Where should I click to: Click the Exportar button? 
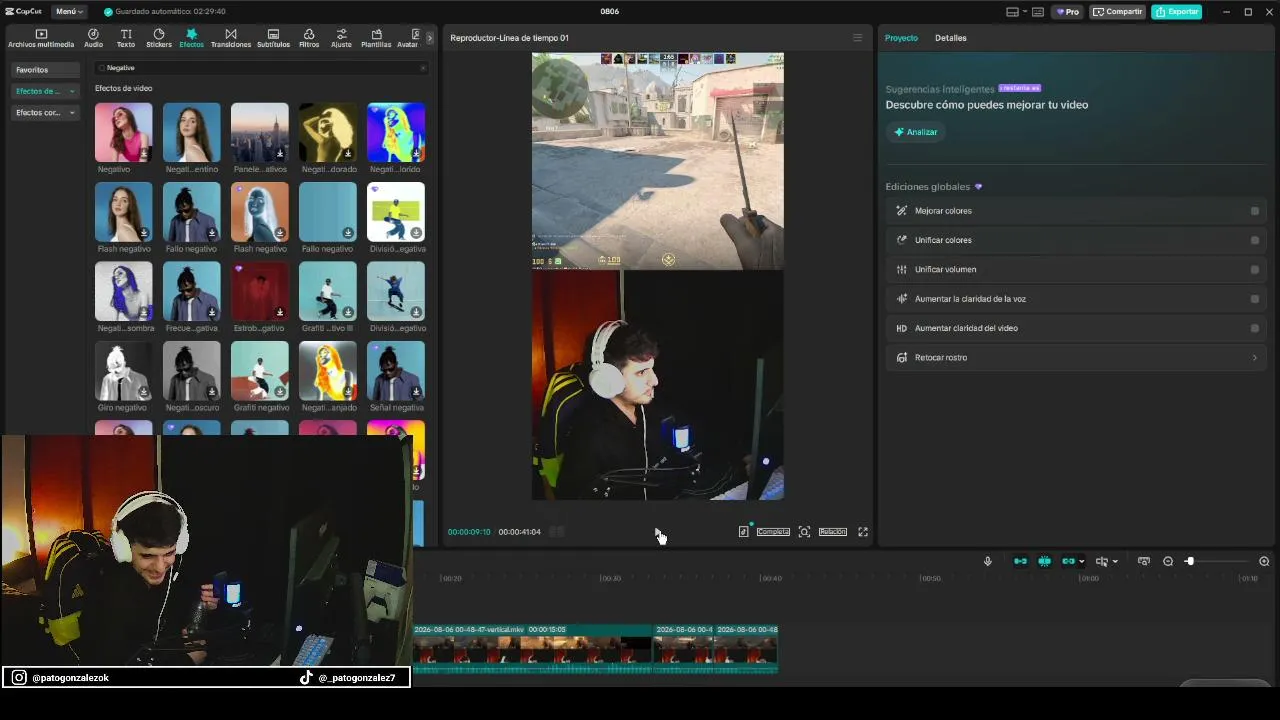click(1176, 12)
